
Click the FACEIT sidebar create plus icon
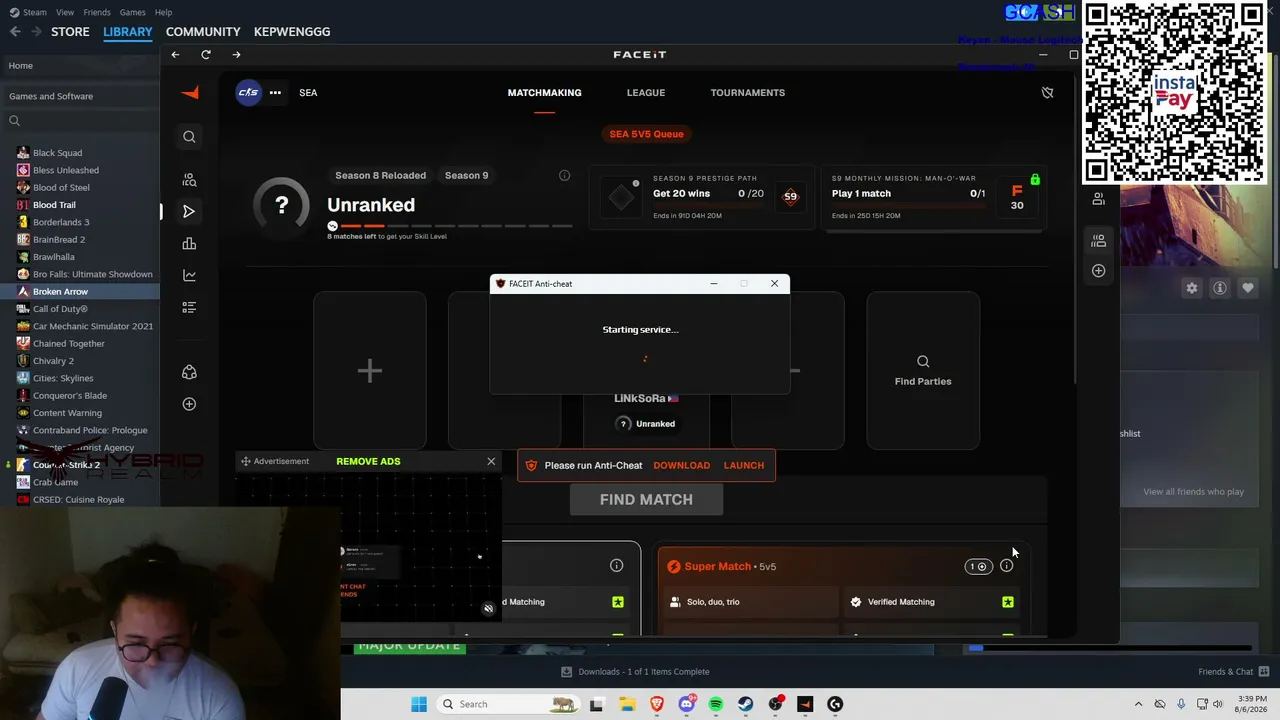tap(189, 404)
